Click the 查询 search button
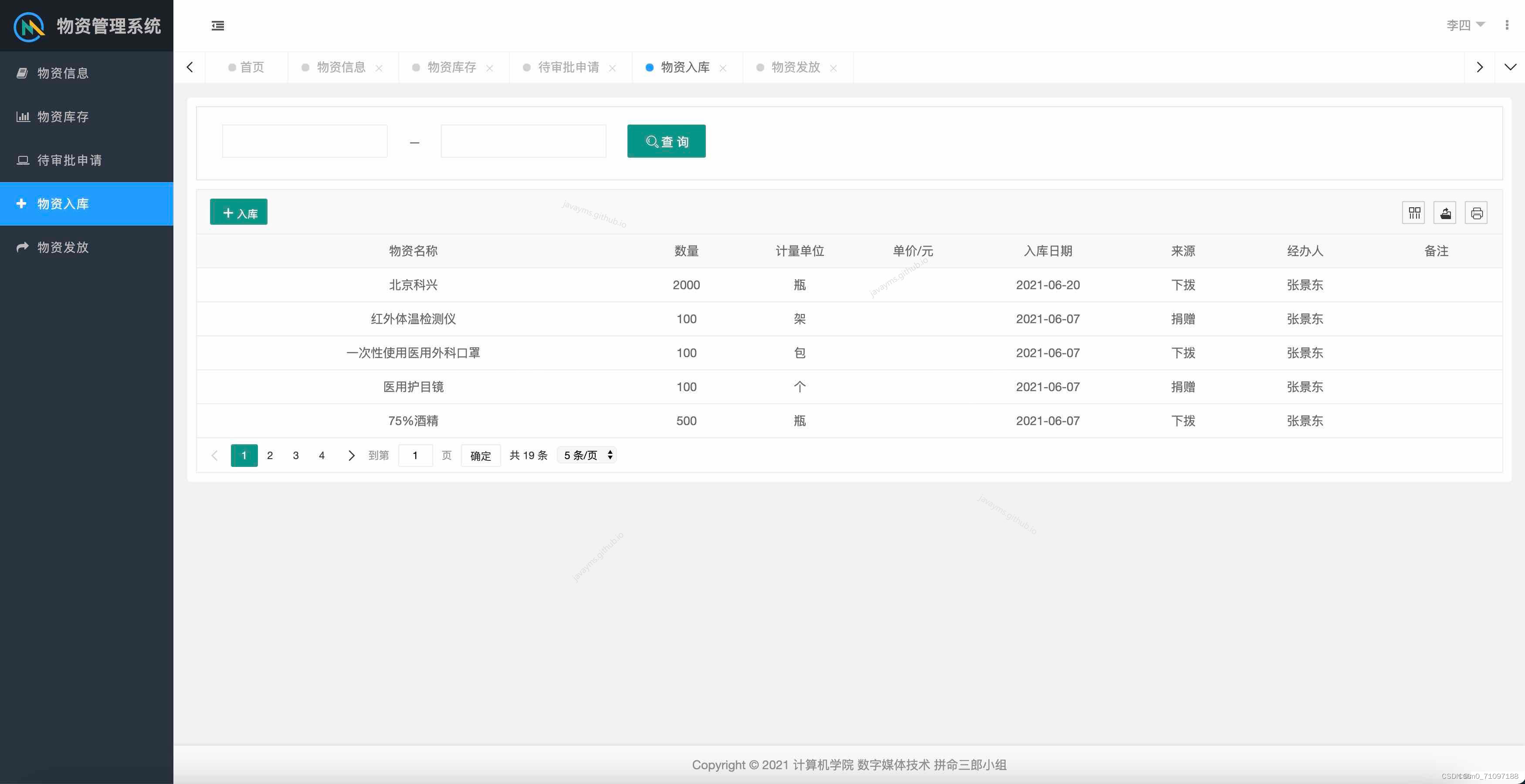 [666, 142]
